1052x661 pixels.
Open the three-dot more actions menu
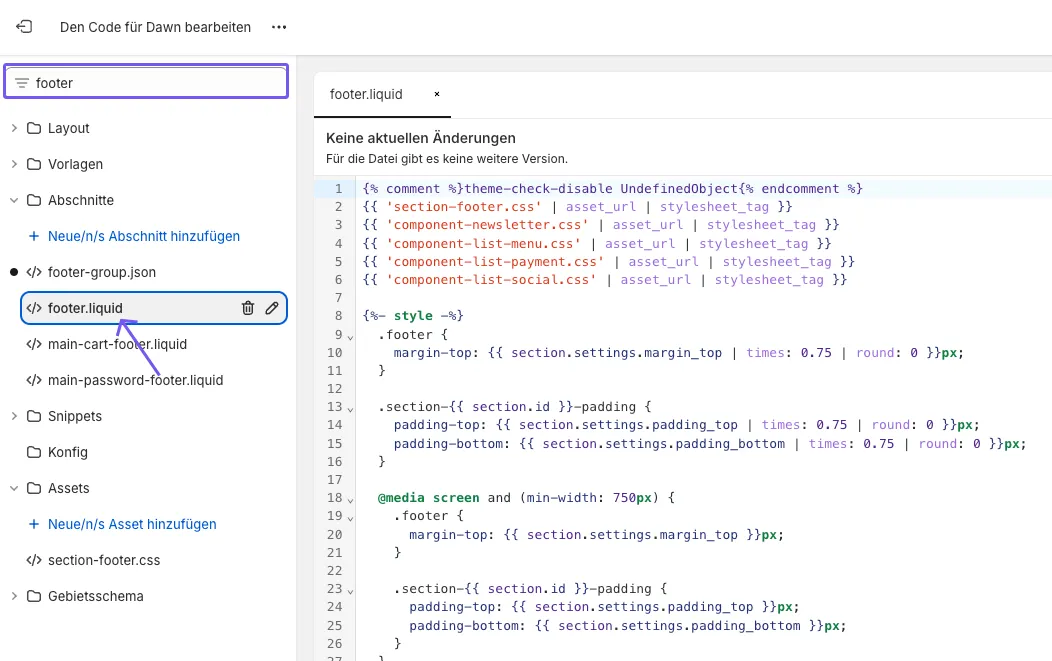(279, 28)
